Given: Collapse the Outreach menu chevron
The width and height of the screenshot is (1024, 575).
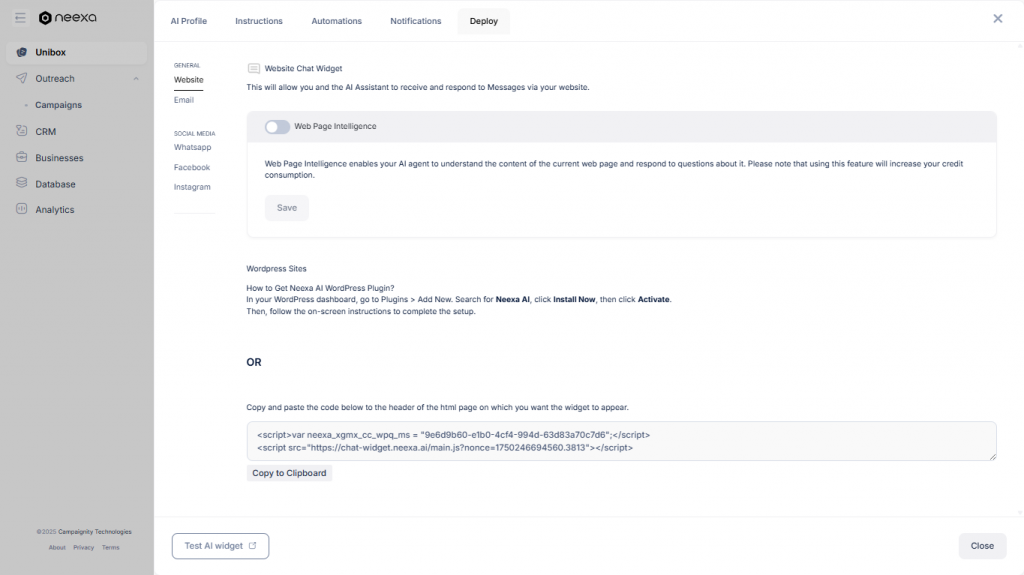Looking at the screenshot, I should pos(136,79).
